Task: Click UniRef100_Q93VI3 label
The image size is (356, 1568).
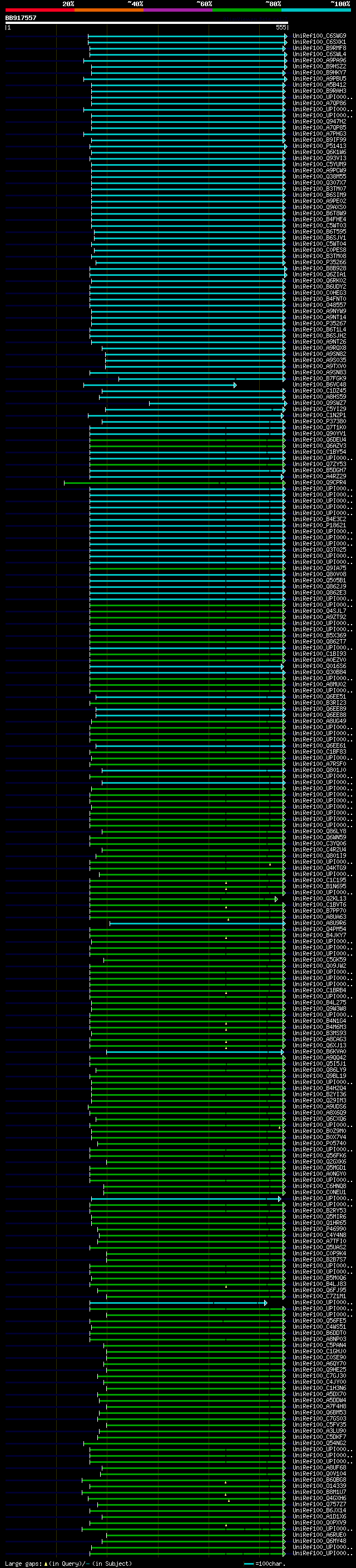Action: pos(319,159)
